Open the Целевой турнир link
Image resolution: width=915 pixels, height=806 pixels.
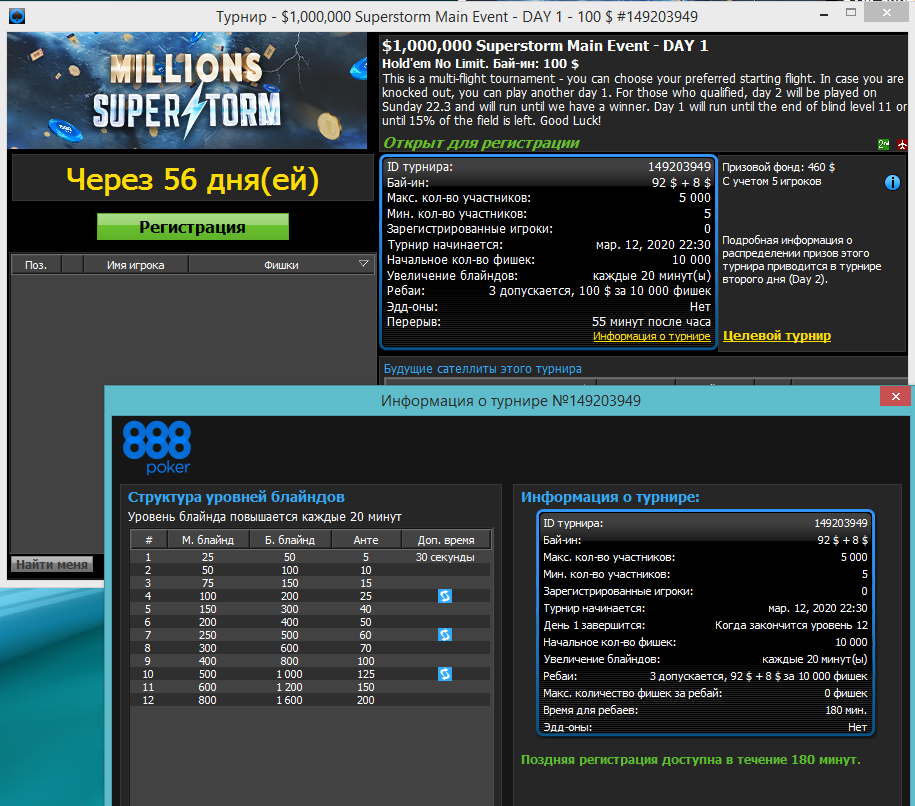777,336
